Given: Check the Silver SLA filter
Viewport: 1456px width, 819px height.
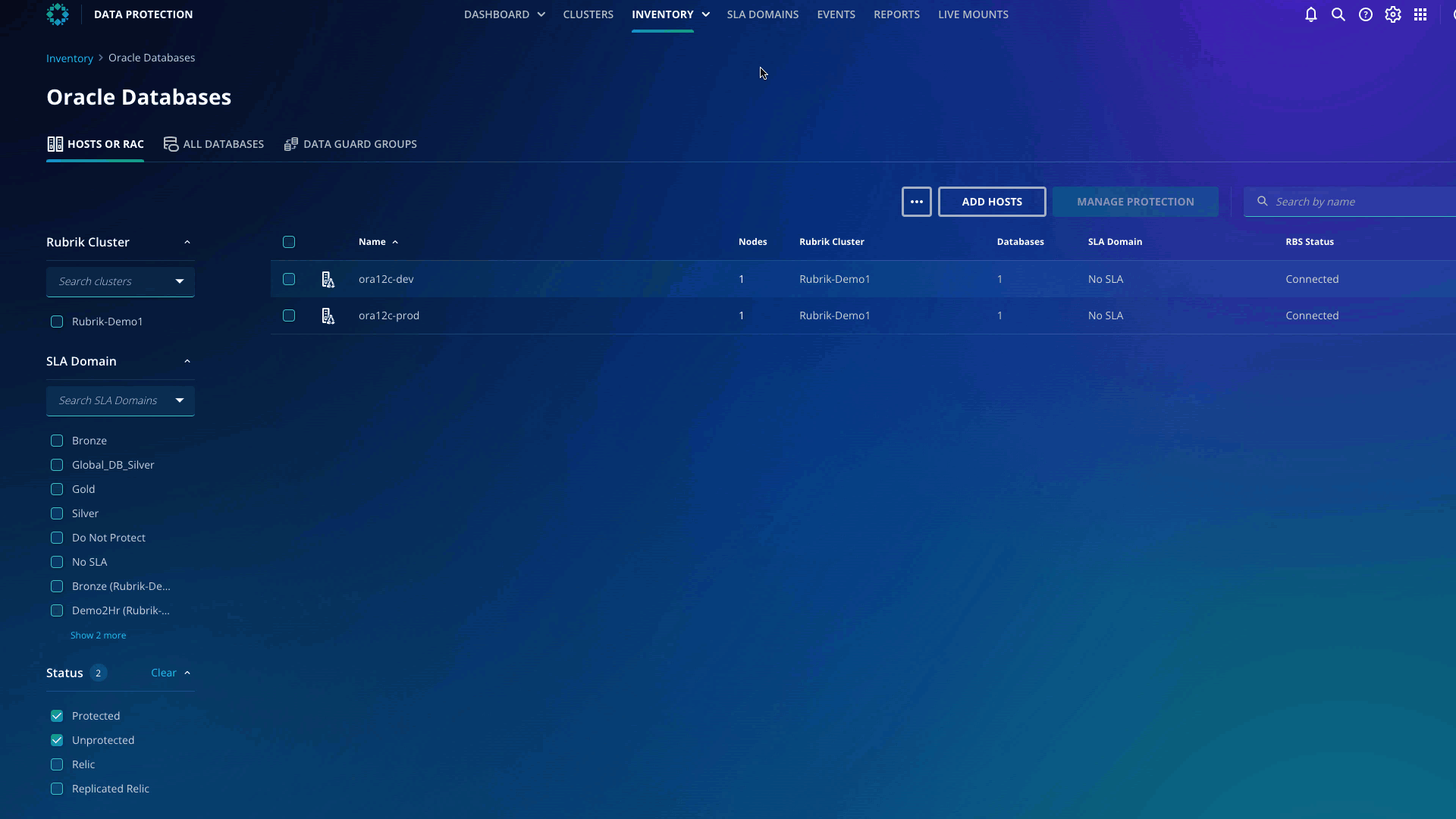Looking at the screenshot, I should pyautogui.click(x=57, y=513).
